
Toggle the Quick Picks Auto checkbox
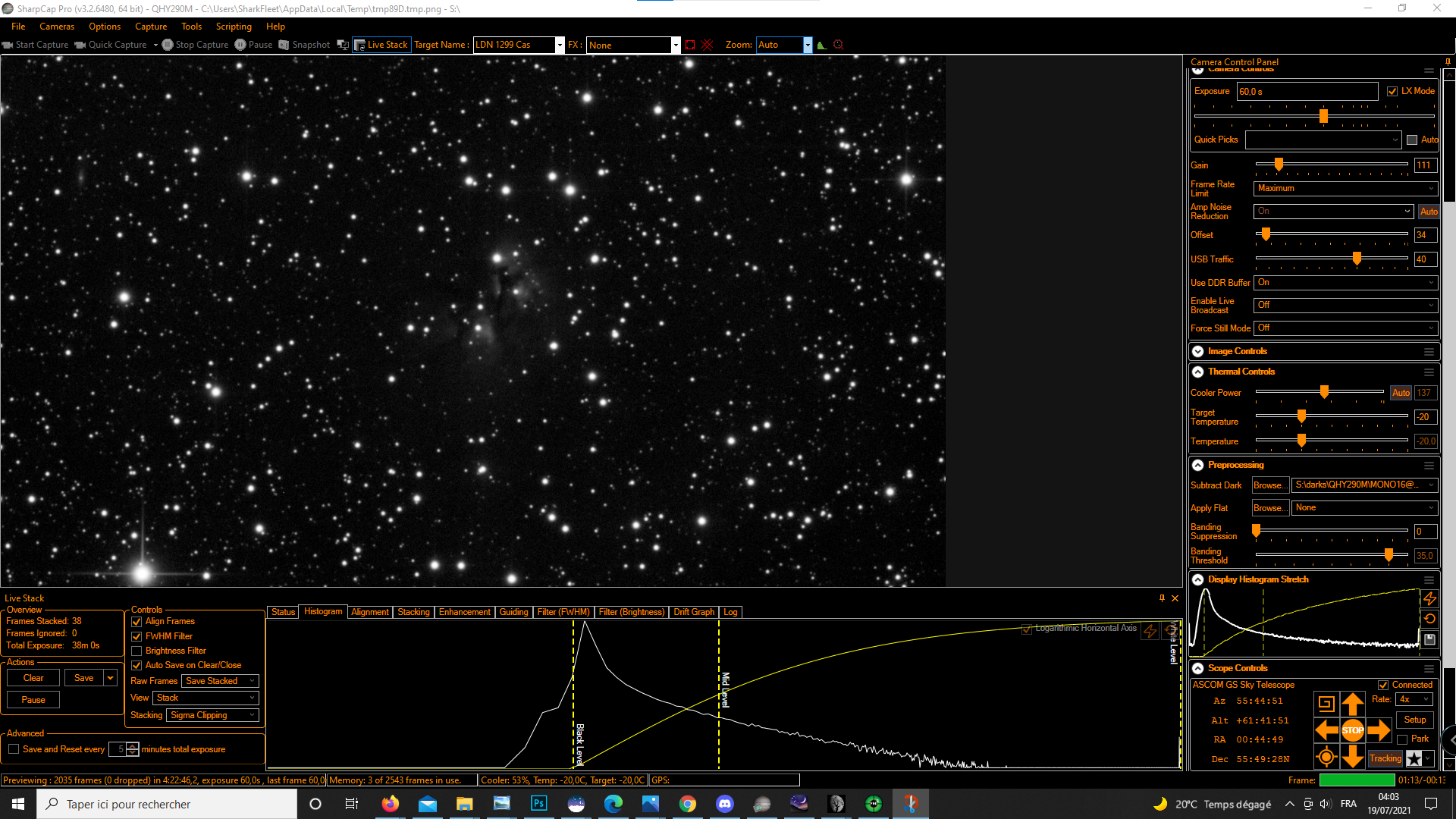[x=1412, y=140]
